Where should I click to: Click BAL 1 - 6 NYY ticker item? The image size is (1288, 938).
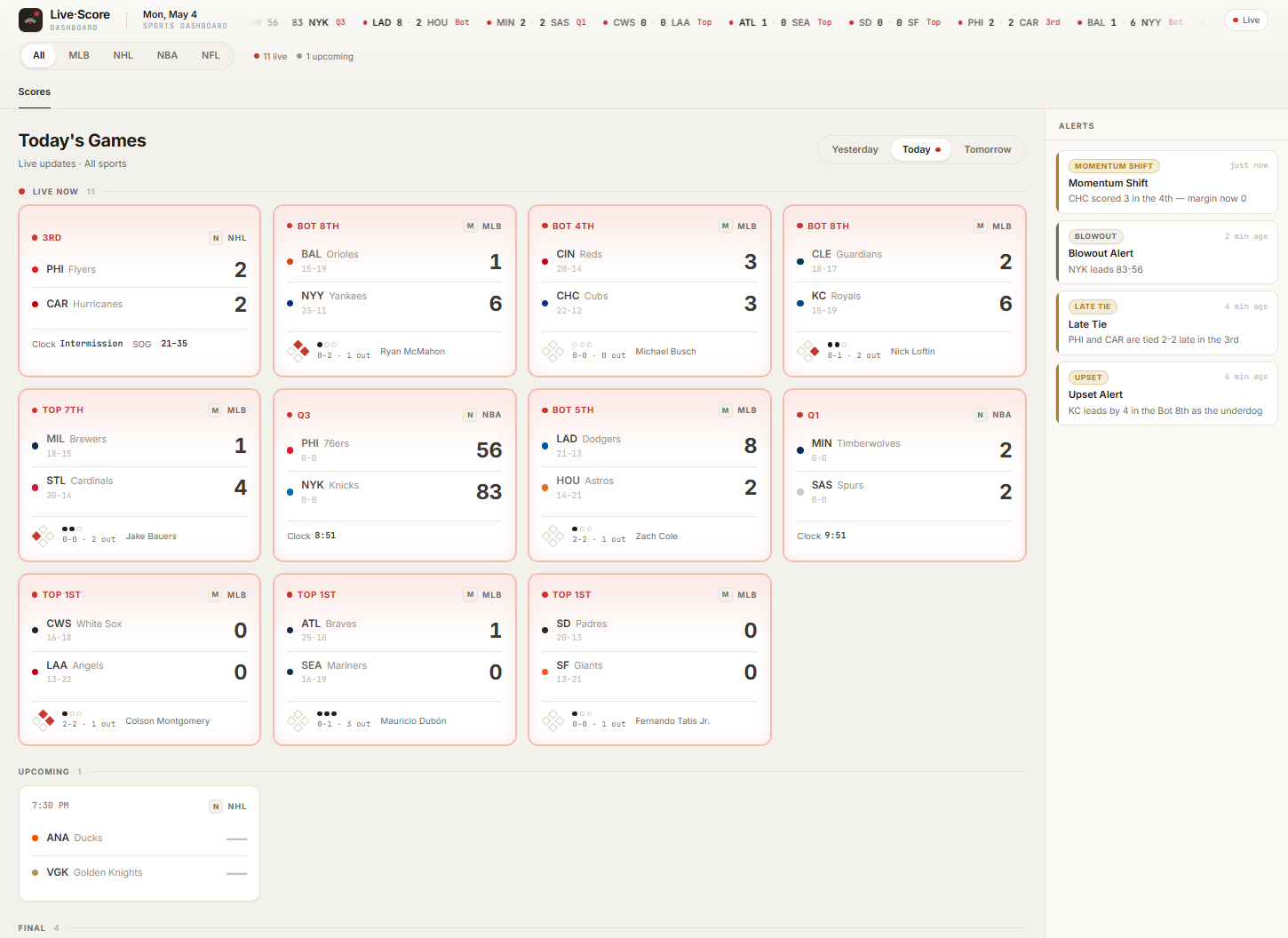(x=1130, y=22)
